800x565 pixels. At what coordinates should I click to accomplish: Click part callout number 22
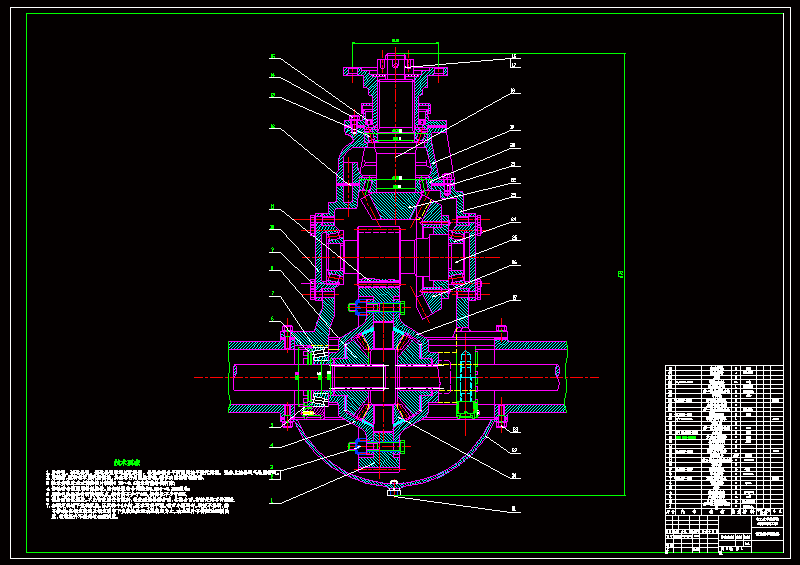click(514, 180)
